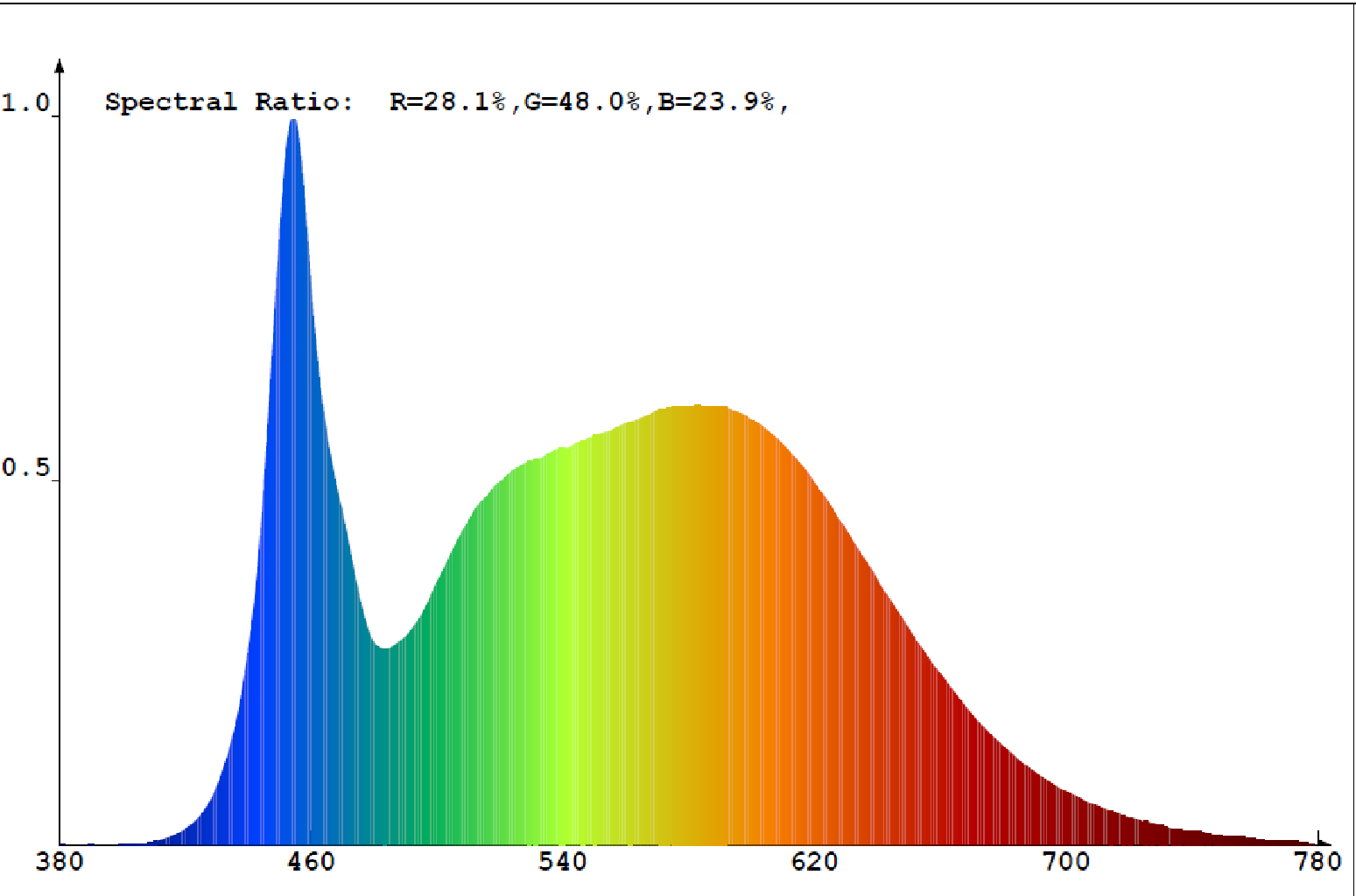Click the 1.0 intensity axis label
Viewport: 1356px width, 896px height.
(x=25, y=103)
